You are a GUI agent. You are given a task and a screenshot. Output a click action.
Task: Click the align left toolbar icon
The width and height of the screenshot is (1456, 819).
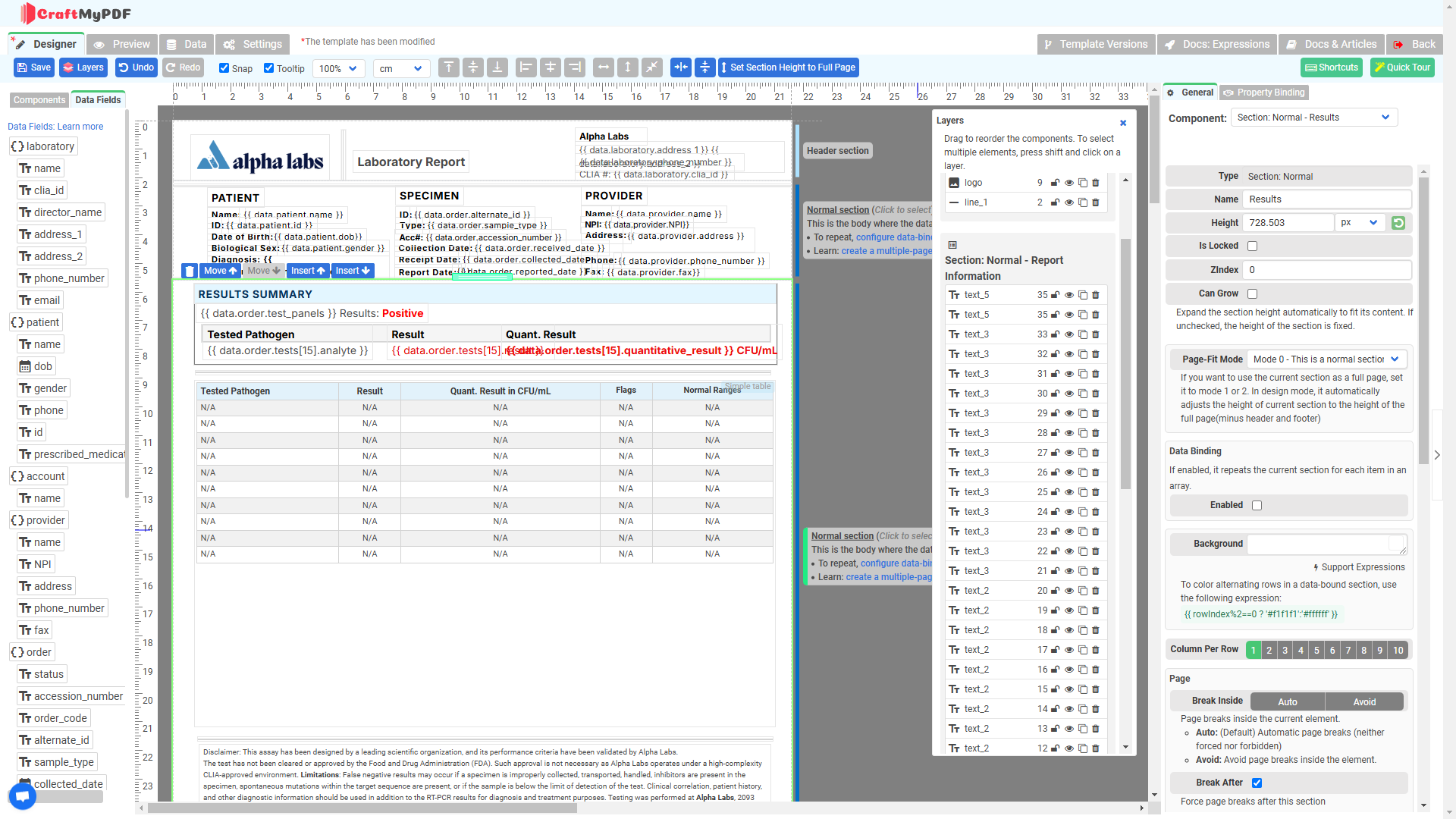click(526, 67)
